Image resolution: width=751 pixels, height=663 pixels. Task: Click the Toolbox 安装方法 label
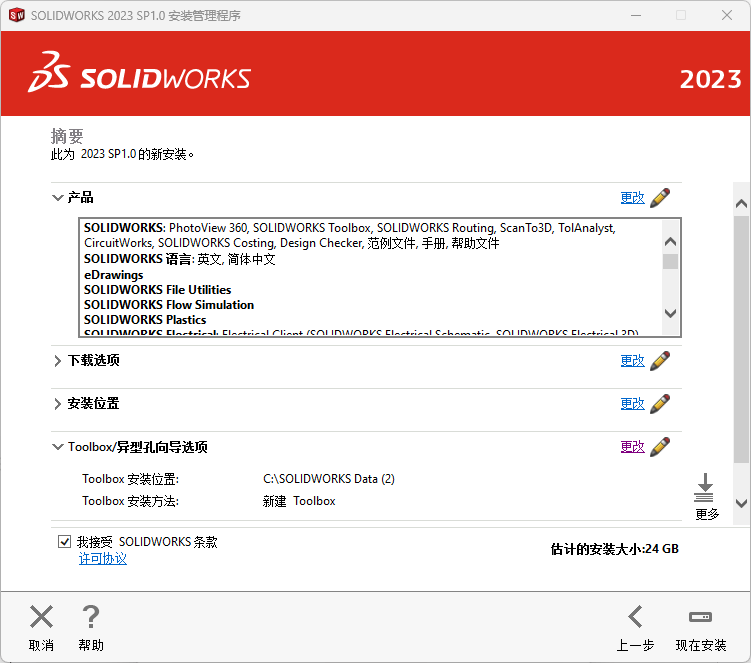(130, 501)
